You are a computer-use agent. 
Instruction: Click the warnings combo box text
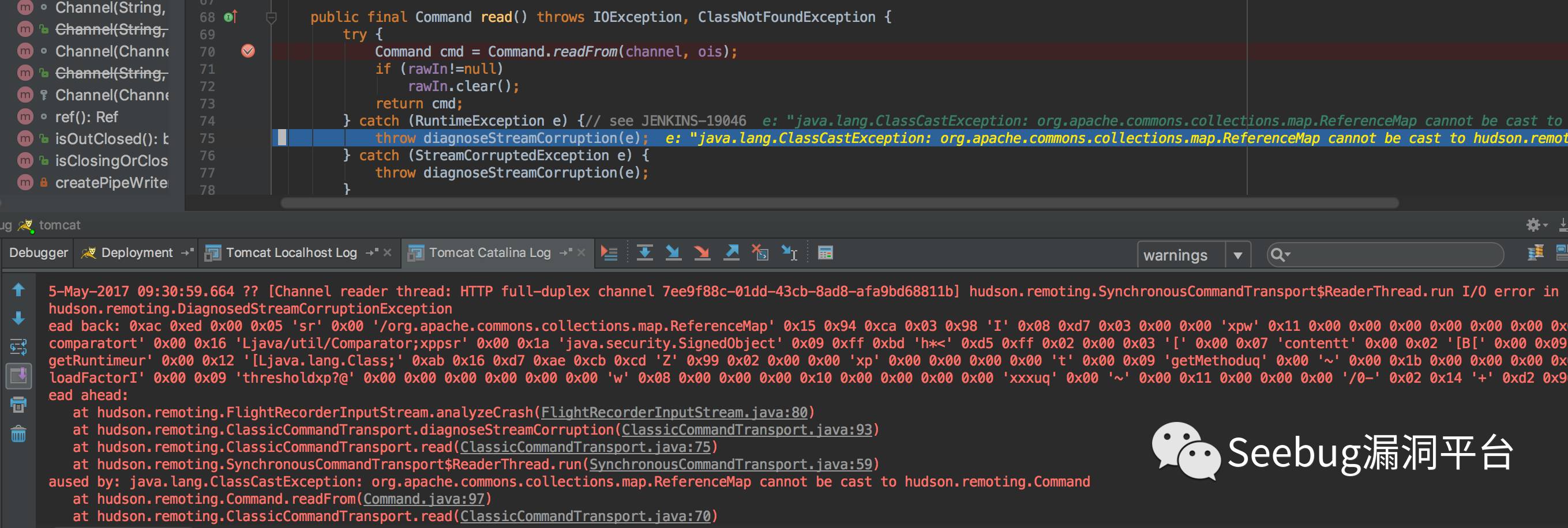click(1175, 255)
